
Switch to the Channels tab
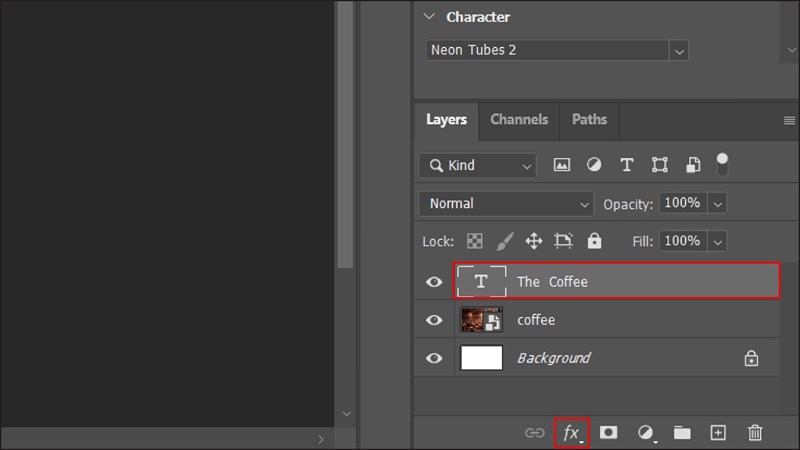[x=519, y=120]
